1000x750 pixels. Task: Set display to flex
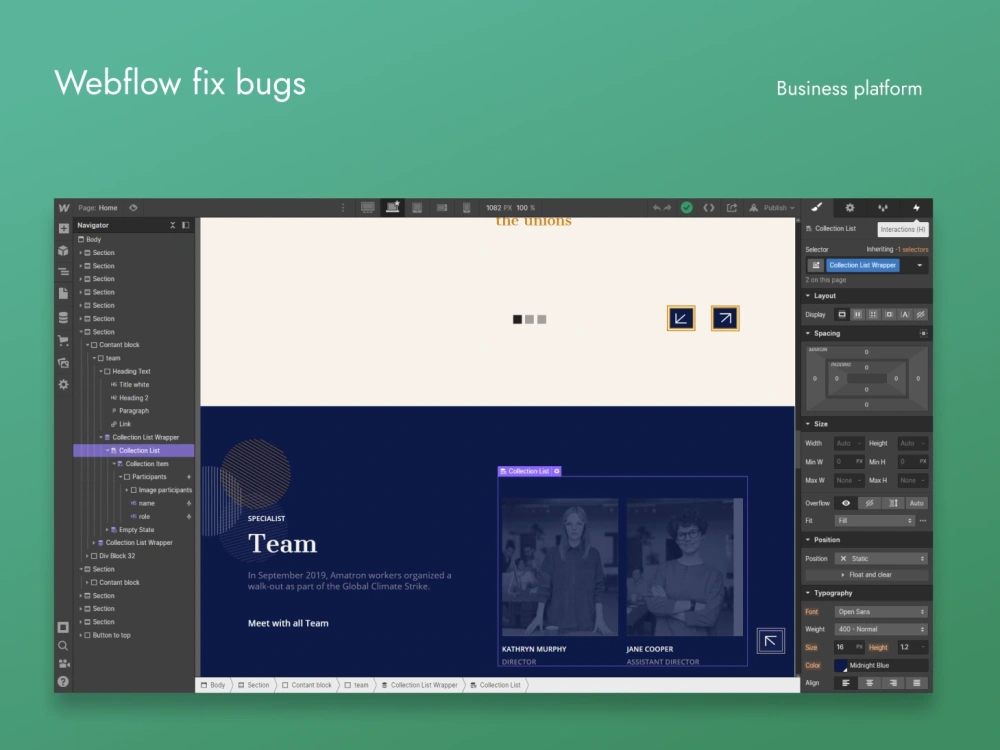(858, 314)
